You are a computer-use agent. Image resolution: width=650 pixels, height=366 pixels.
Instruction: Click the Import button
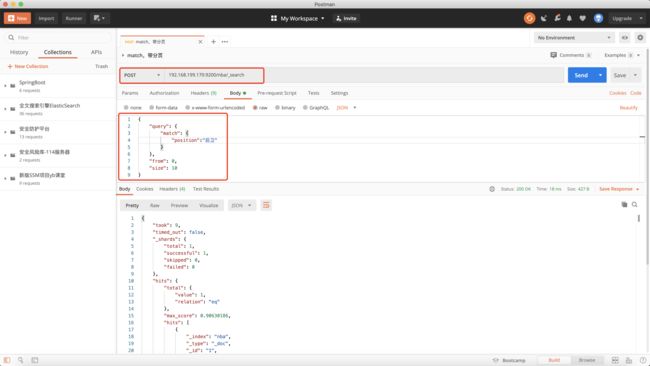(x=46, y=18)
